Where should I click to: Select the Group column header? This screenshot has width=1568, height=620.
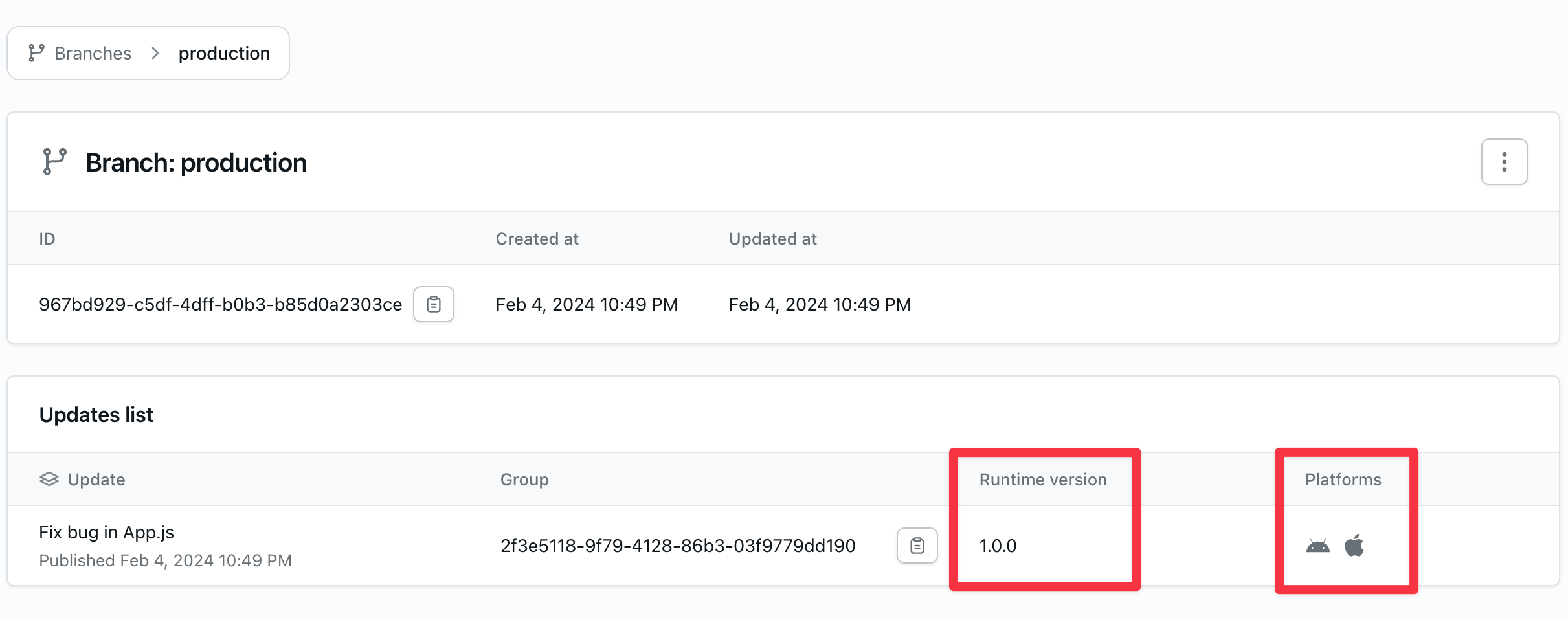pyautogui.click(x=524, y=479)
